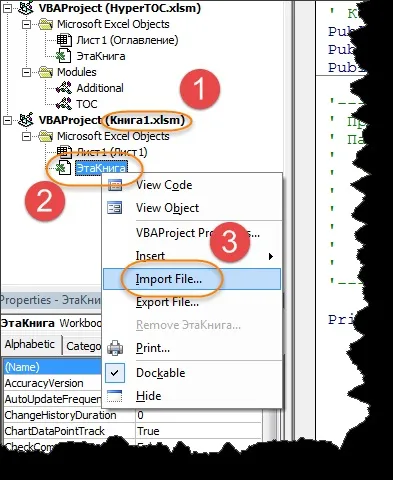Viewport: 393px width, 480px height.
Task: Select the Additional module label
Action: point(100,88)
